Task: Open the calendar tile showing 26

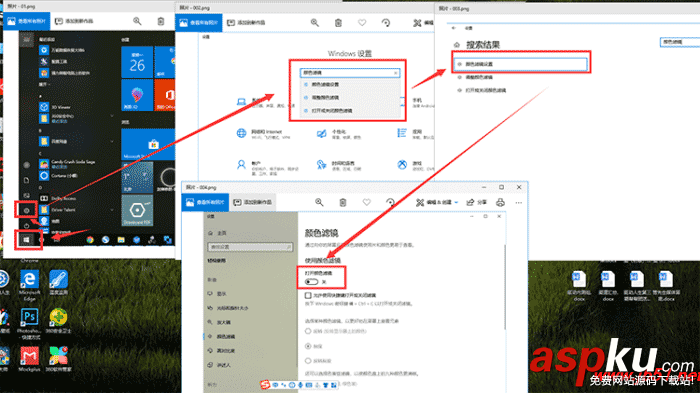Action: [x=137, y=62]
